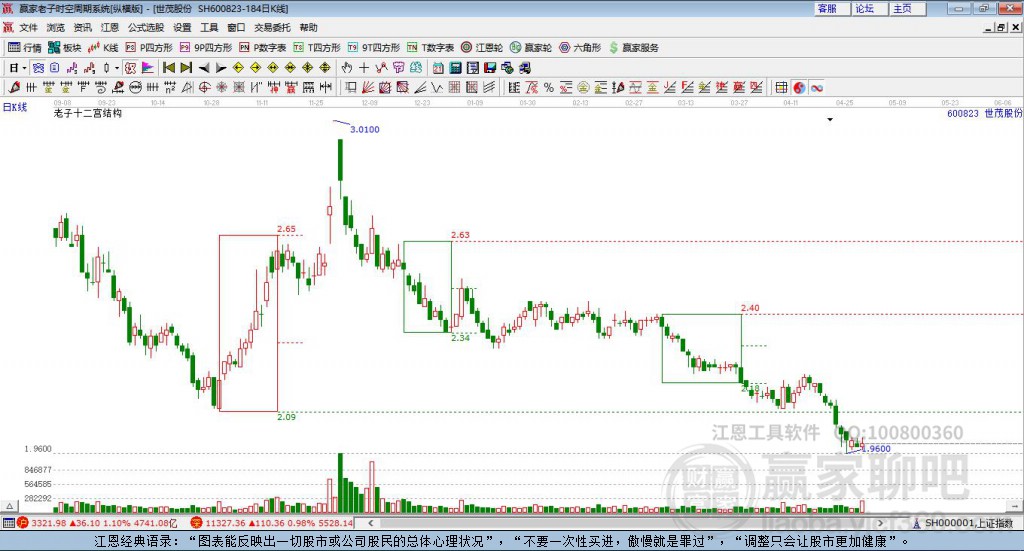
Task: Click horizontal scrollbar left arrow
Action: click(370, 523)
